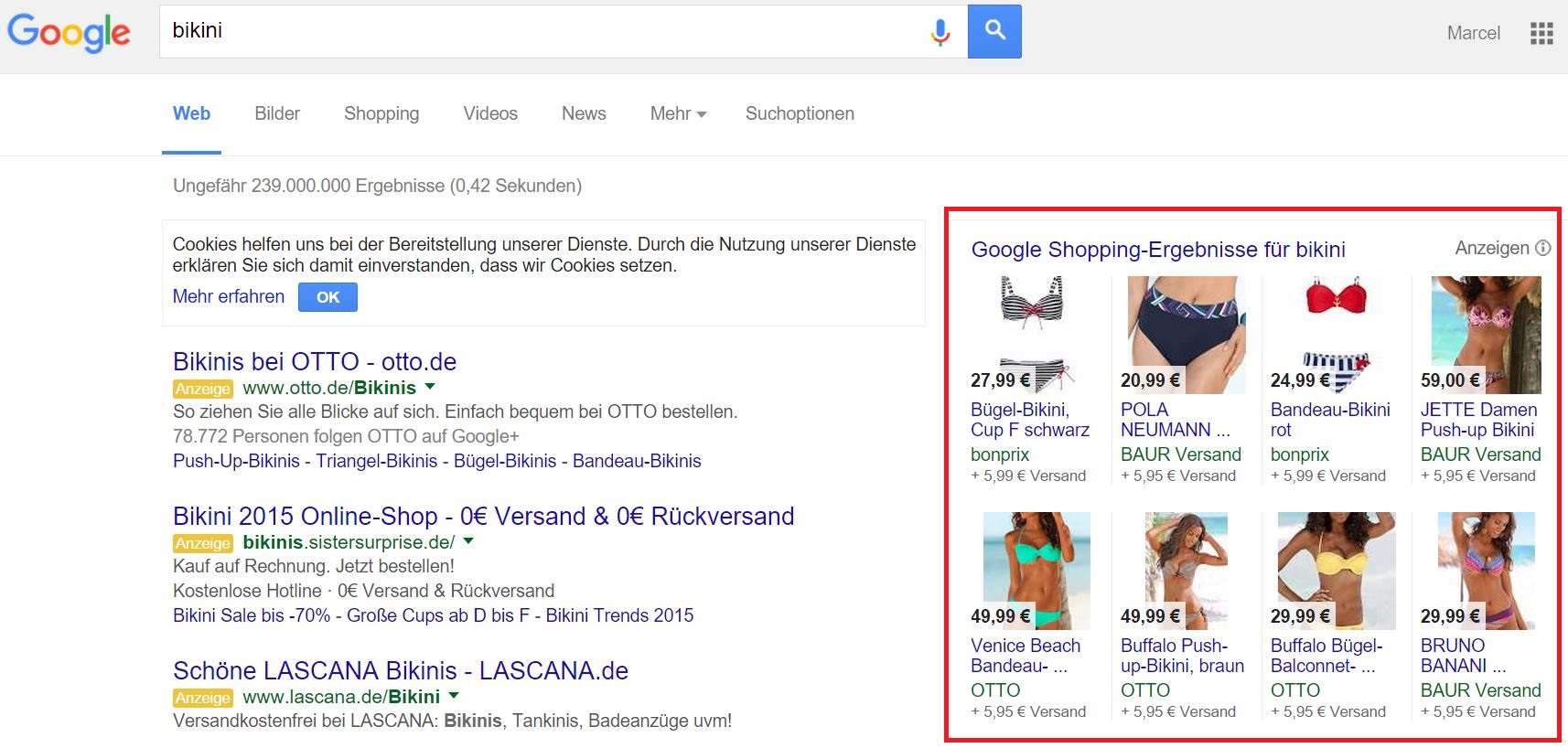1568x748 pixels.
Task: Open the POLA NEUMANN product link
Action: pyautogui.click(x=1176, y=420)
